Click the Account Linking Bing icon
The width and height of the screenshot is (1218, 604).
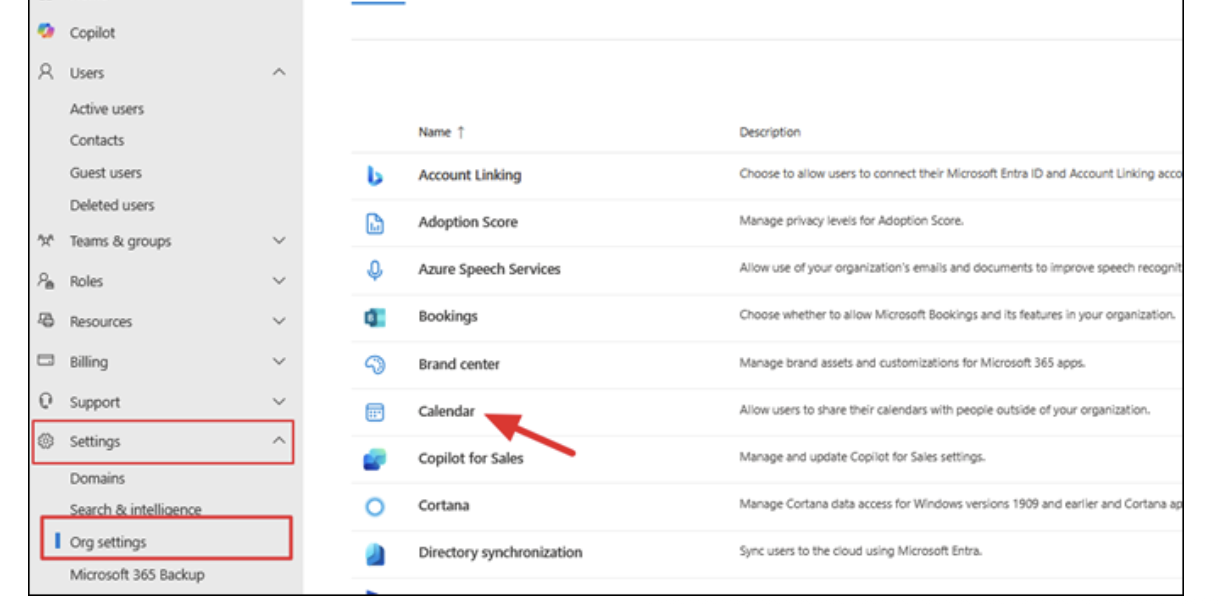375,176
